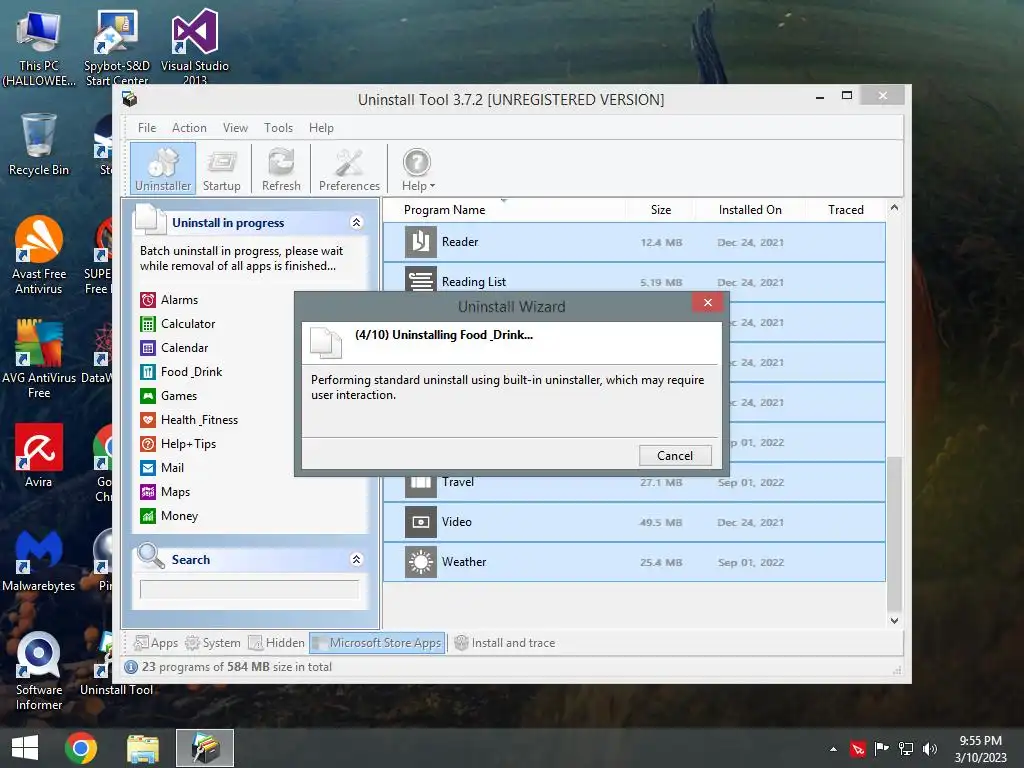Select the Weather program icon
This screenshot has height=768, width=1024.
421,562
